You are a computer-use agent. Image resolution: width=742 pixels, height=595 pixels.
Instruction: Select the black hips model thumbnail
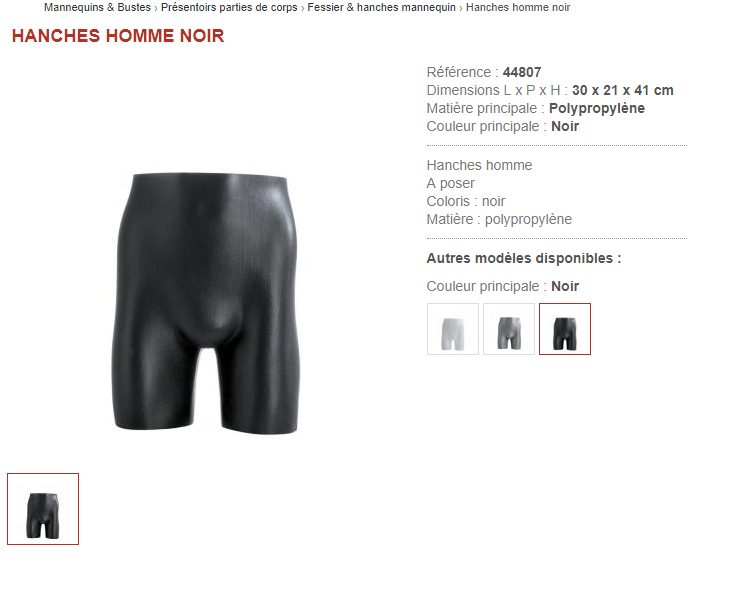(x=565, y=329)
